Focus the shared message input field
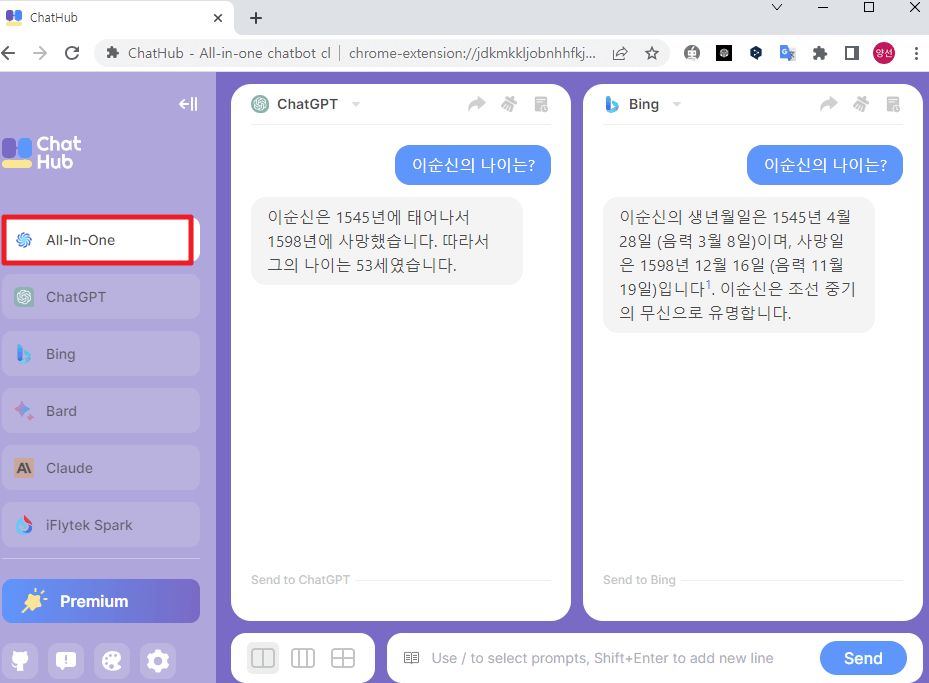Viewport: 929px width, 683px height. (x=616, y=658)
